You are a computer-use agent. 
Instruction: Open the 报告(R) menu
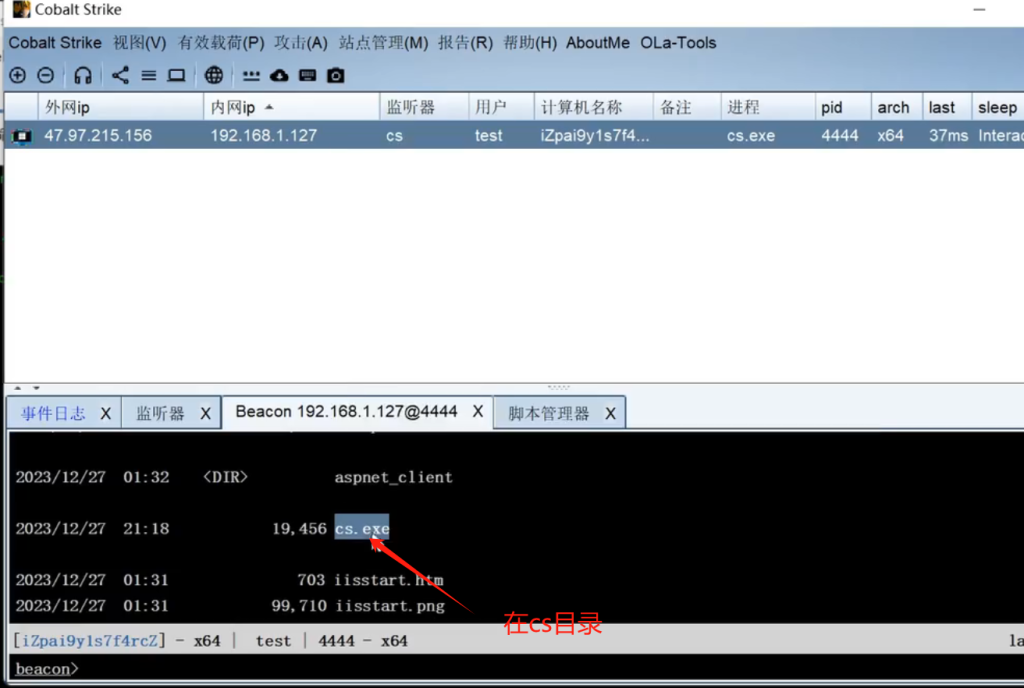point(466,43)
